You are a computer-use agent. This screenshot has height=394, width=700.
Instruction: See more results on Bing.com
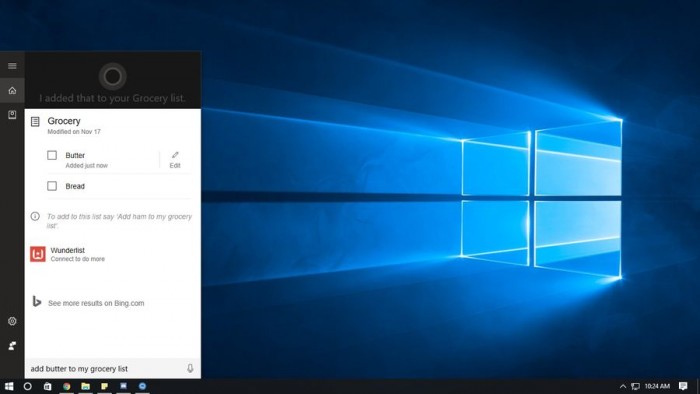click(96, 303)
